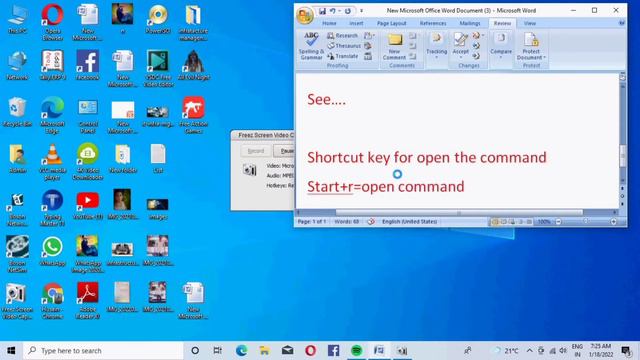Select the Recycle Bin desktop icon

(17, 111)
